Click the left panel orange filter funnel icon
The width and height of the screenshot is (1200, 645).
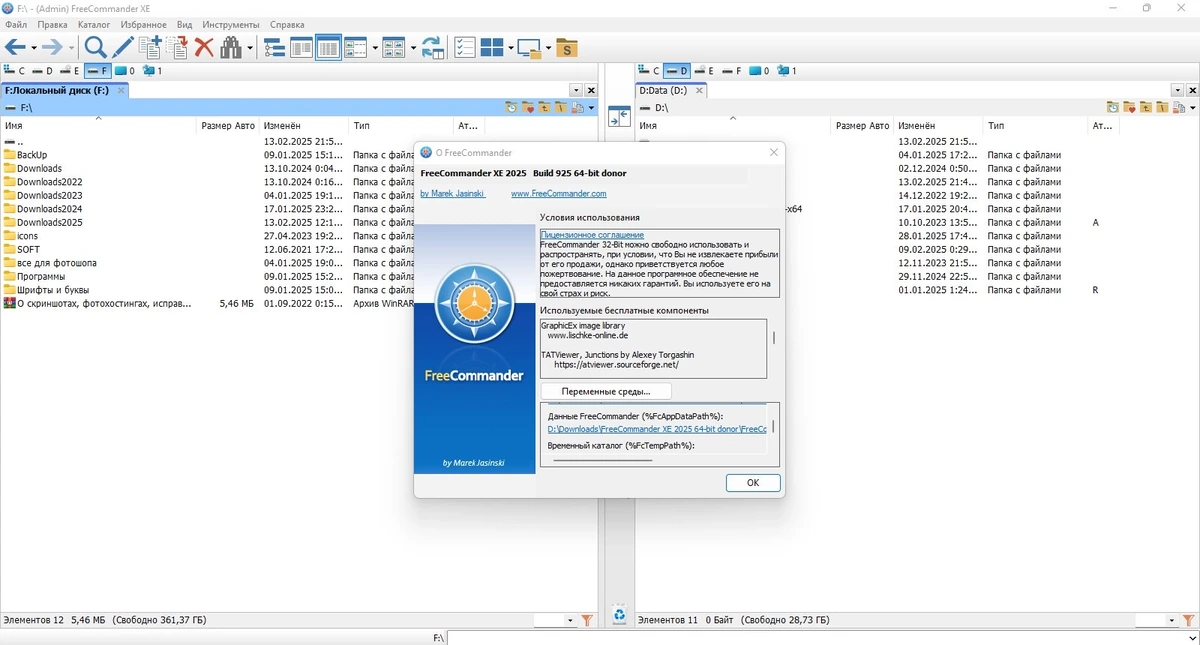coord(587,620)
